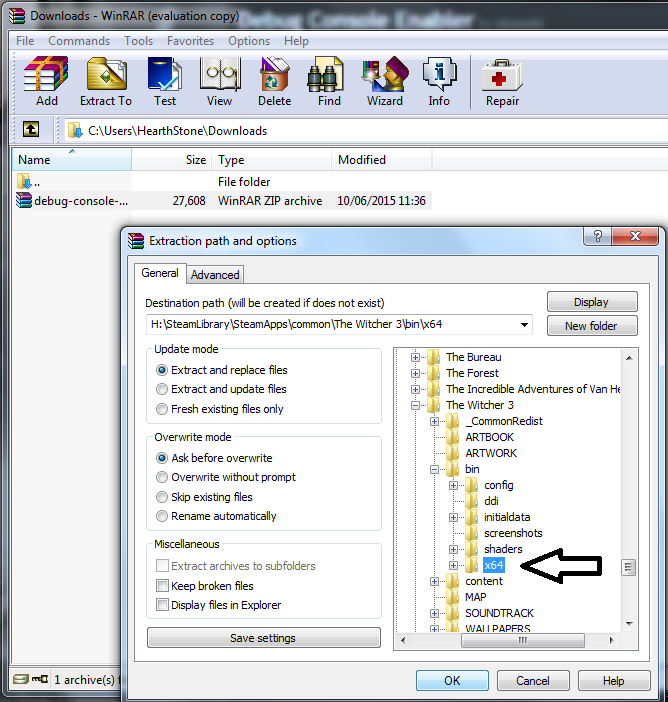Click the Find binoculars icon
This screenshot has width=668, height=702.
325,74
